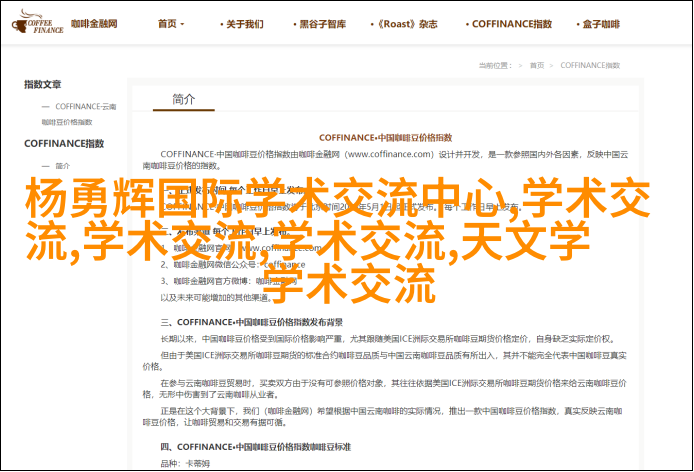
Task: Click the 四、…咖啡豆标准 section heading
Action: (x=255, y=447)
